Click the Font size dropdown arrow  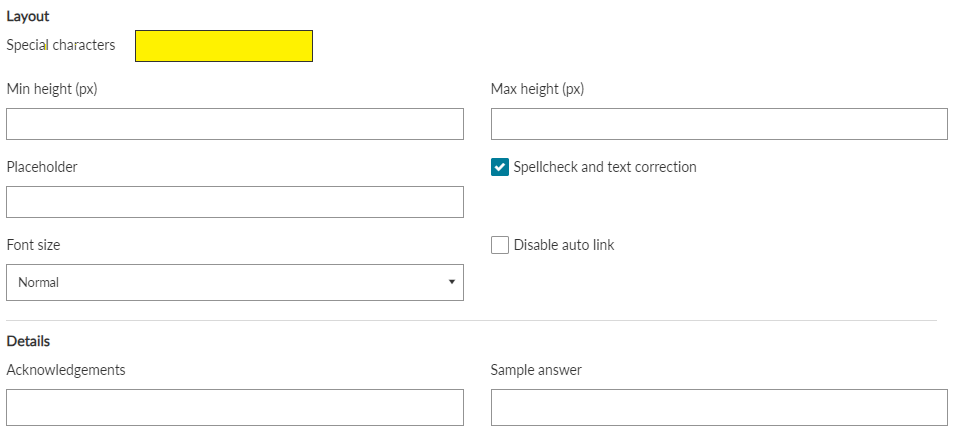[452, 282]
